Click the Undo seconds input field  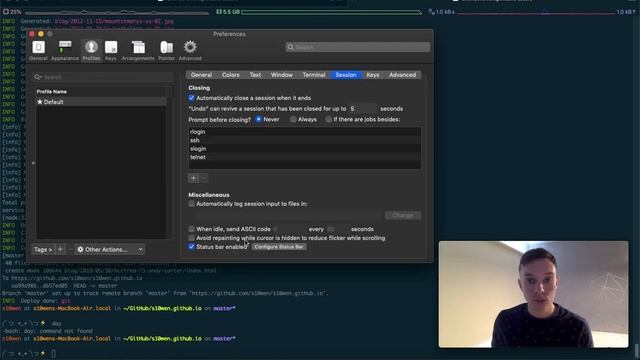pyautogui.click(x=362, y=109)
